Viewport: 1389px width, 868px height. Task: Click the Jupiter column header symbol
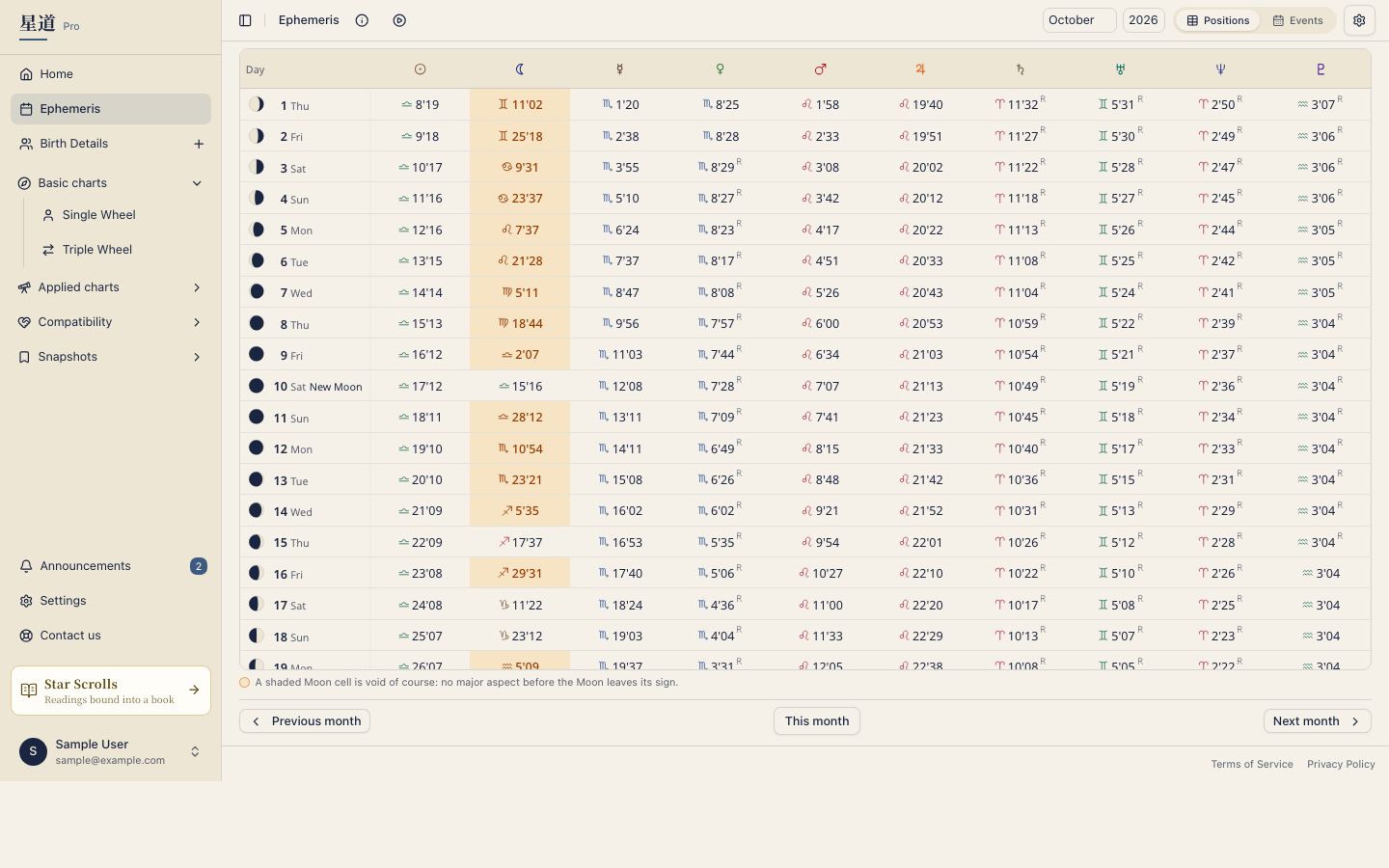(920, 69)
